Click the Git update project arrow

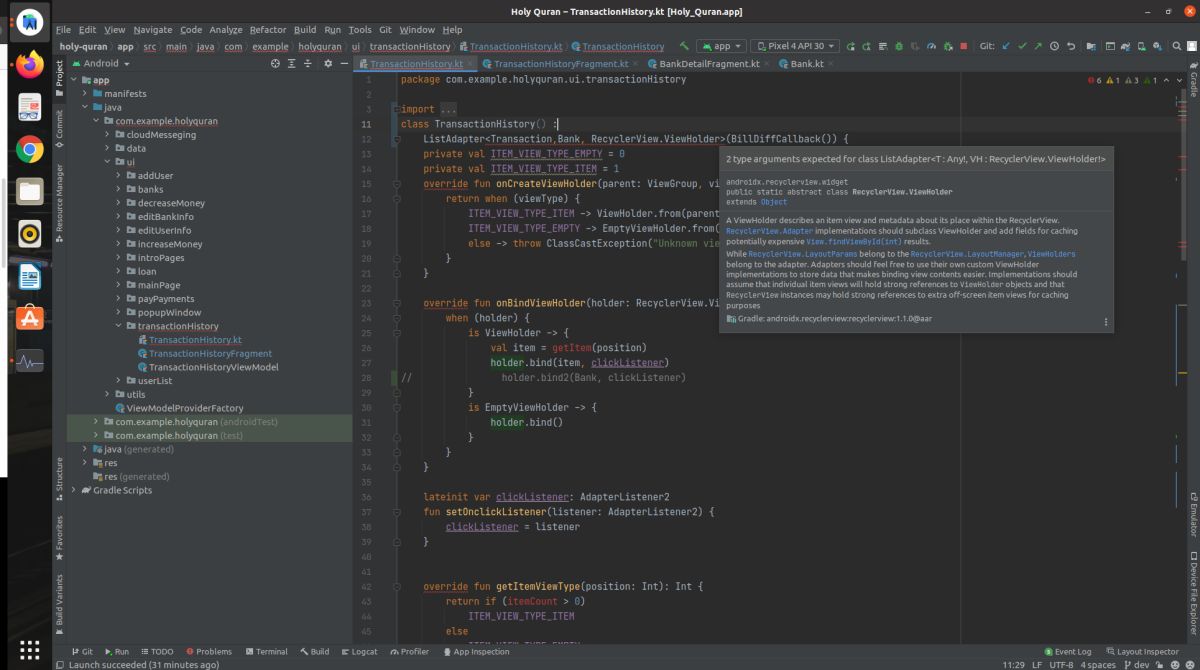(1006, 46)
